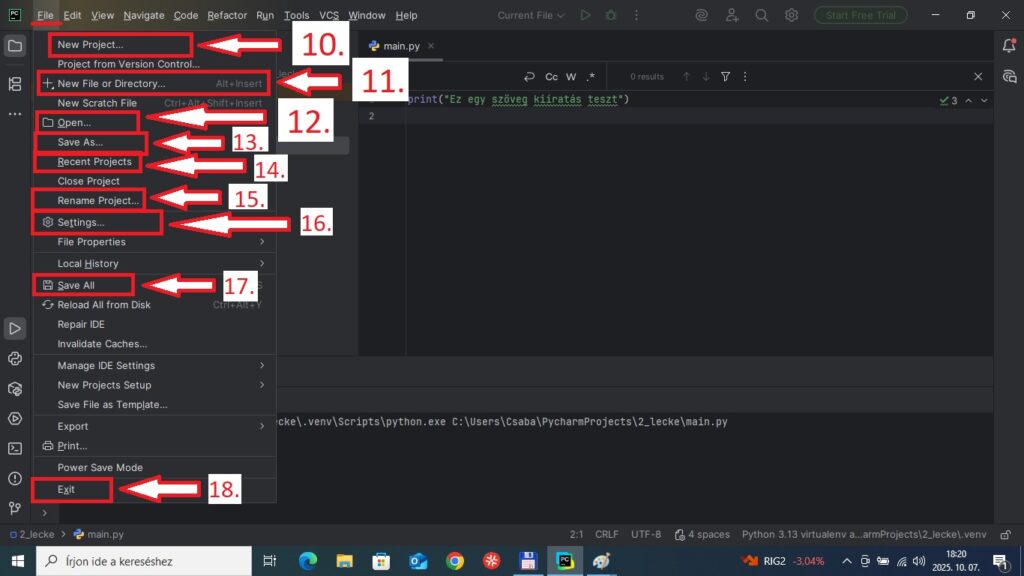Image resolution: width=1024 pixels, height=576 pixels.
Task: Toggle Match Case (Cc) in find bar
Action: (x=551, y=77)
